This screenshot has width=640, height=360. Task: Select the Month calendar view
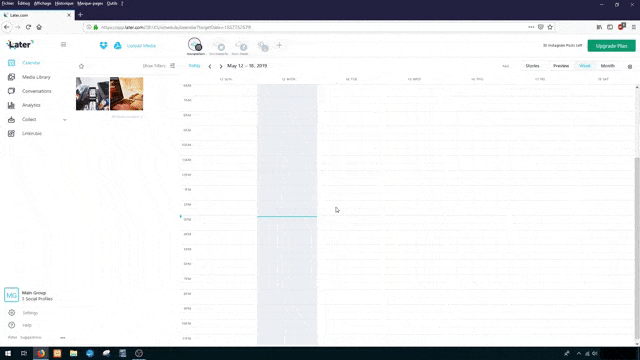click(607, 66)
